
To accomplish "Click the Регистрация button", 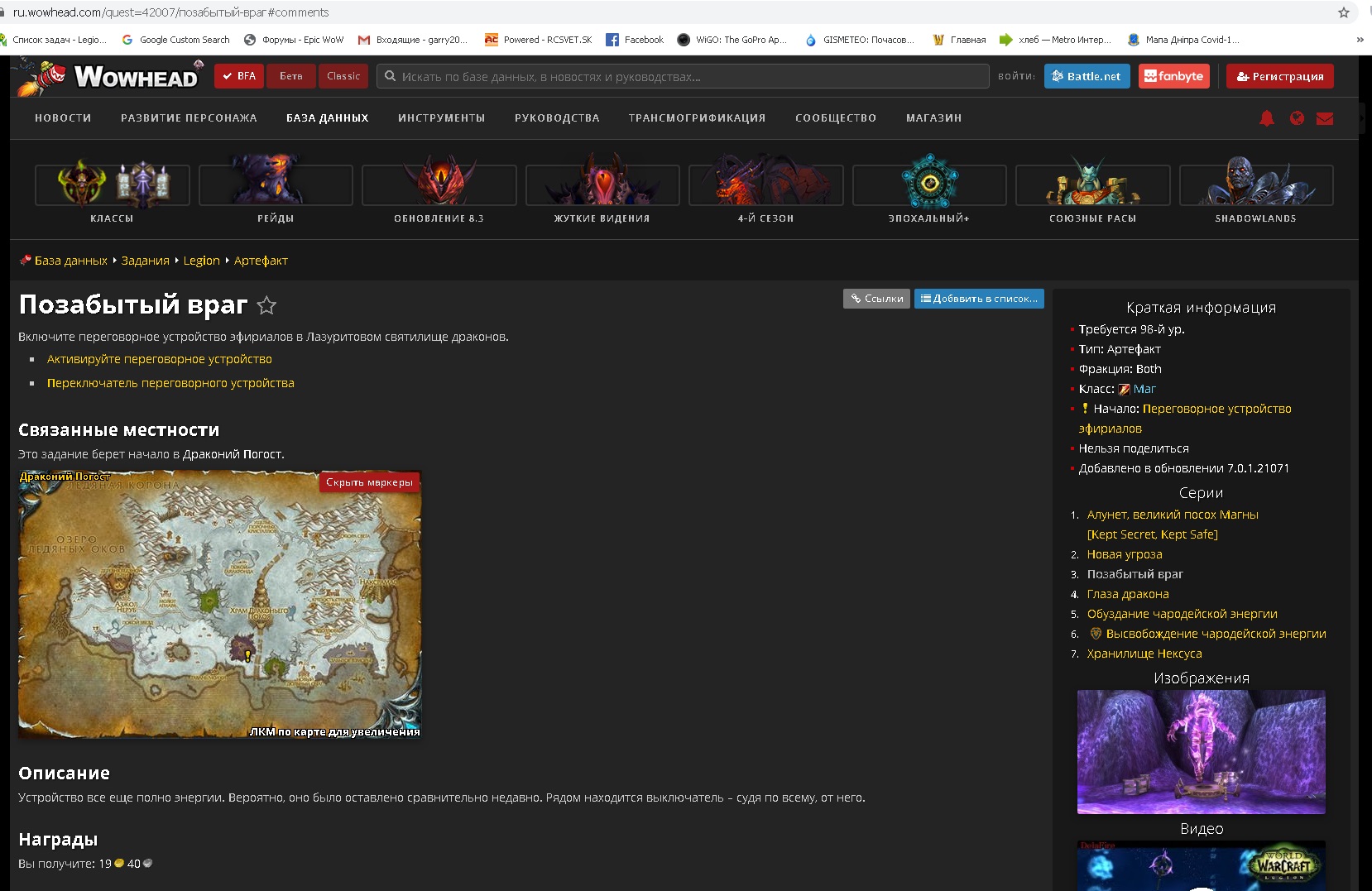I will [1279, 76].
